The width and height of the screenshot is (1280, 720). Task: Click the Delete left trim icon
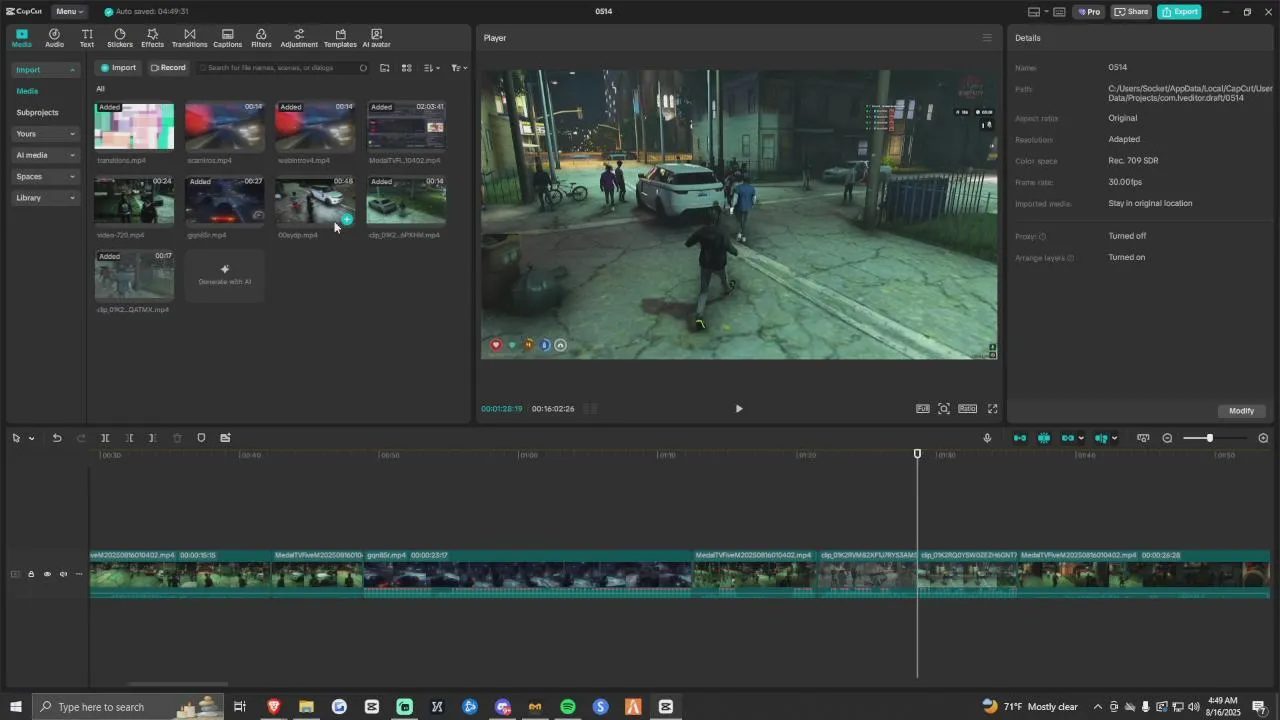point(129,438)
